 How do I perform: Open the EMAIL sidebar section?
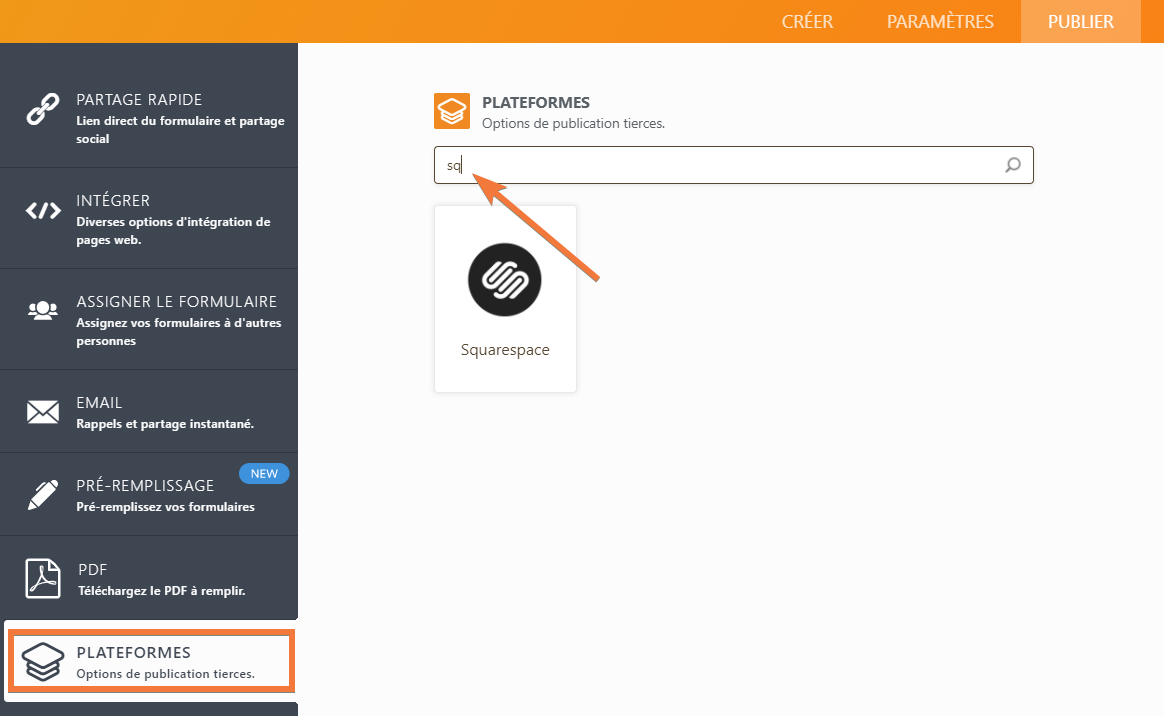click(x=148, y=411)
